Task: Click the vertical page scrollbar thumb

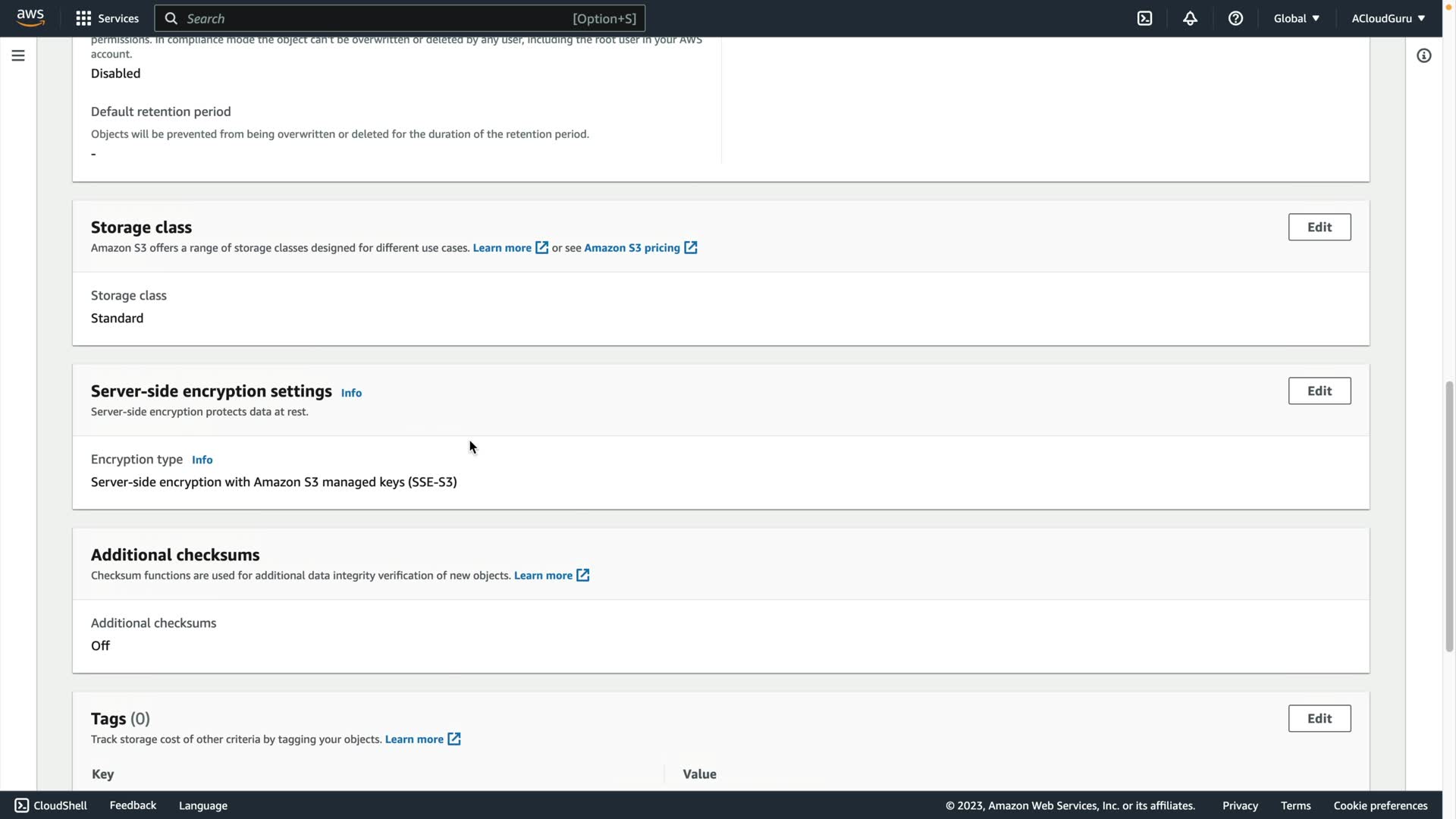Action: click(1449, 516)
